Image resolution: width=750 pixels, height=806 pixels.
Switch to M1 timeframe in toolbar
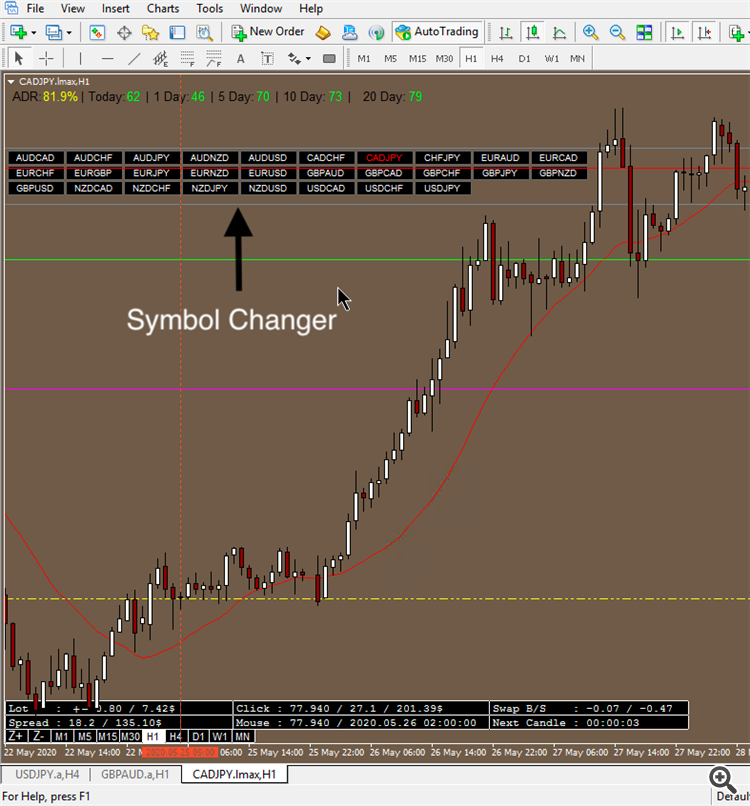pos(364,59)
